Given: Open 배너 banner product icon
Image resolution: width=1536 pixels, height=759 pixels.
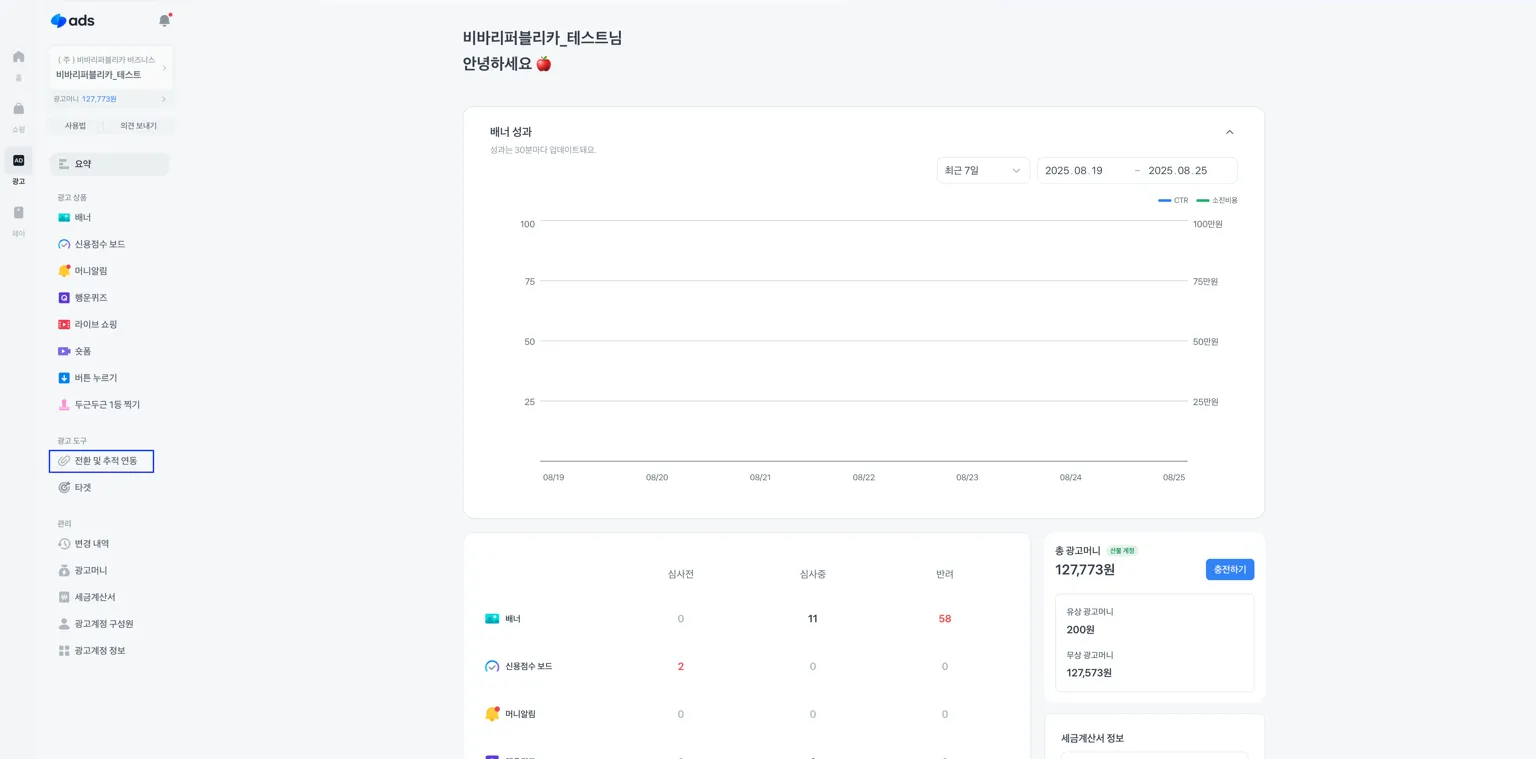Looking at the screenshot, I should tap(64, 217).
